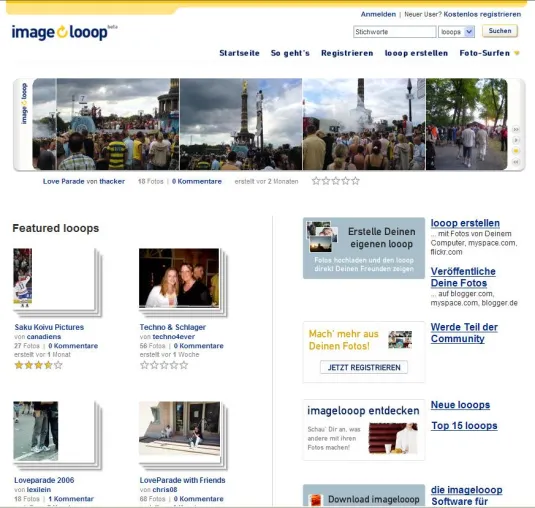535x508 pixels.
Task: Open Techno & Schlager title link
Action: [173, 327]
